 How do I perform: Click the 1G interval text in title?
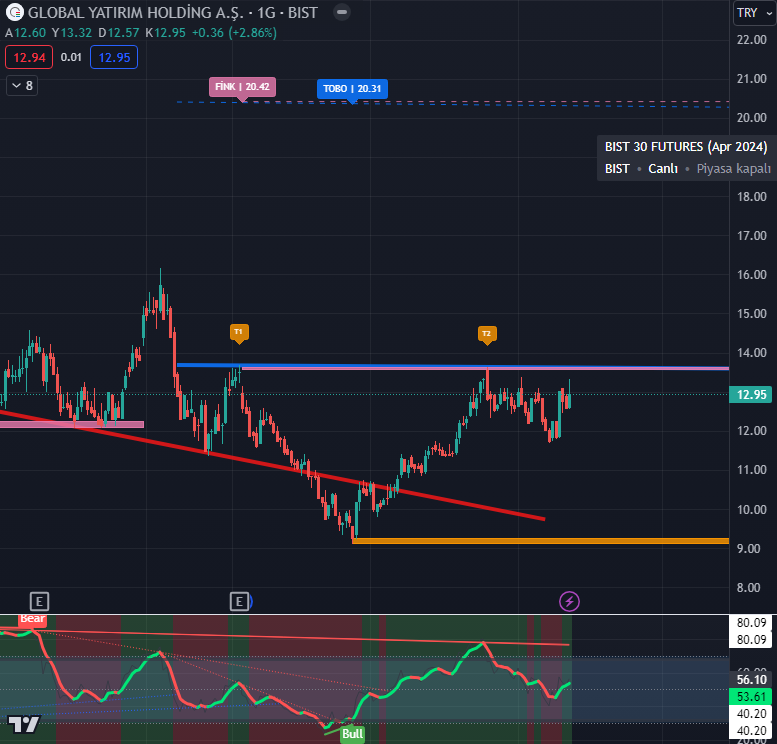(266, 13)
